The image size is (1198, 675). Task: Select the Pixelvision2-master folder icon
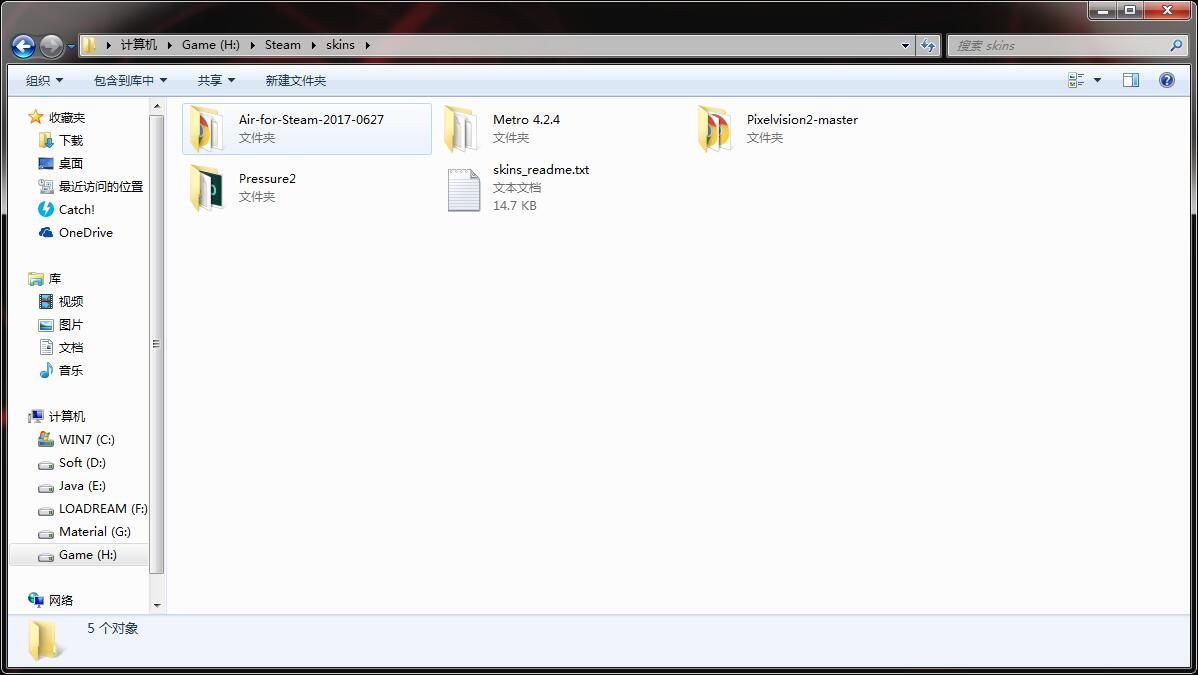pyautogui.click(x=714, y=129)
